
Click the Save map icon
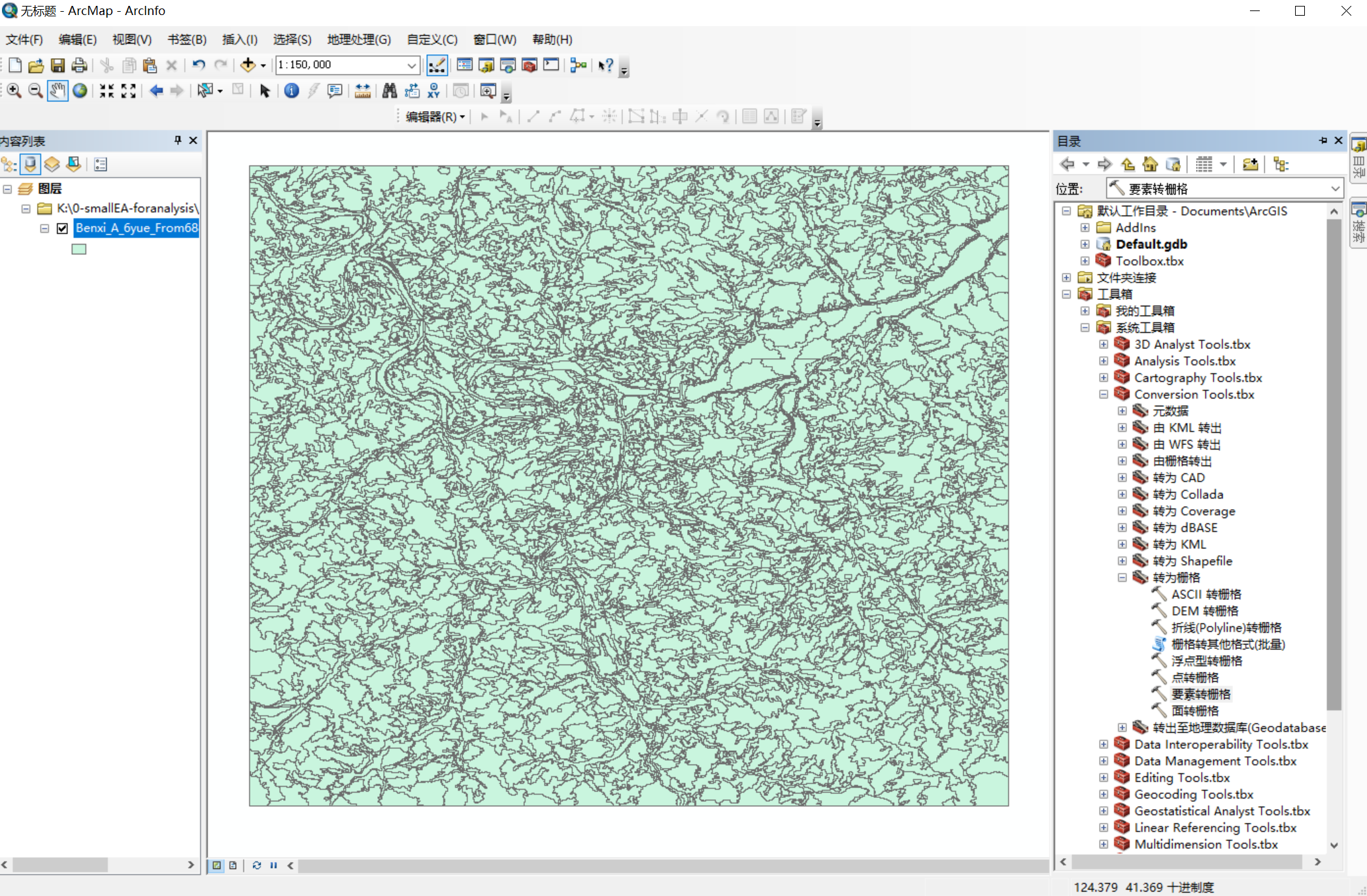[x=58, y=65]
